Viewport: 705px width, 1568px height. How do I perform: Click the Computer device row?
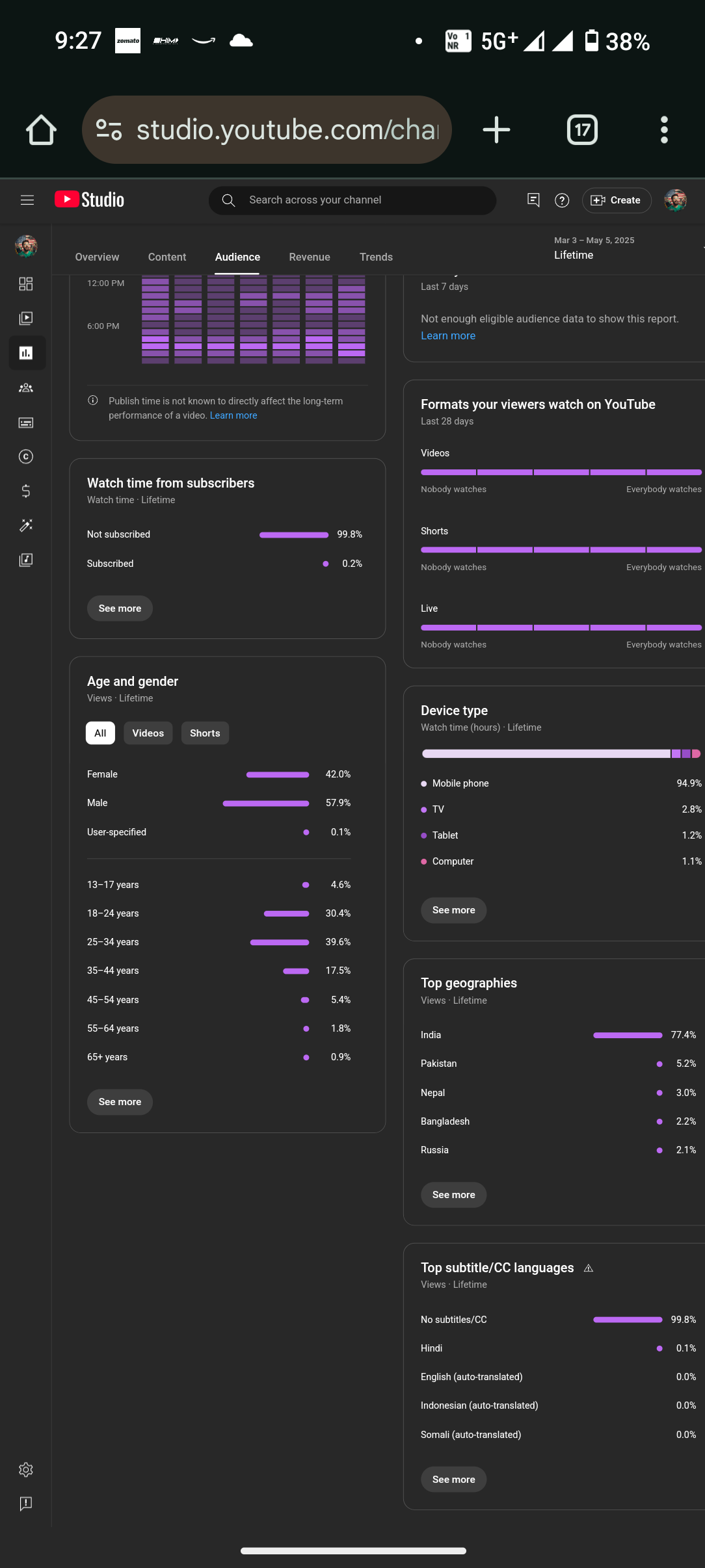coord(561,861)
